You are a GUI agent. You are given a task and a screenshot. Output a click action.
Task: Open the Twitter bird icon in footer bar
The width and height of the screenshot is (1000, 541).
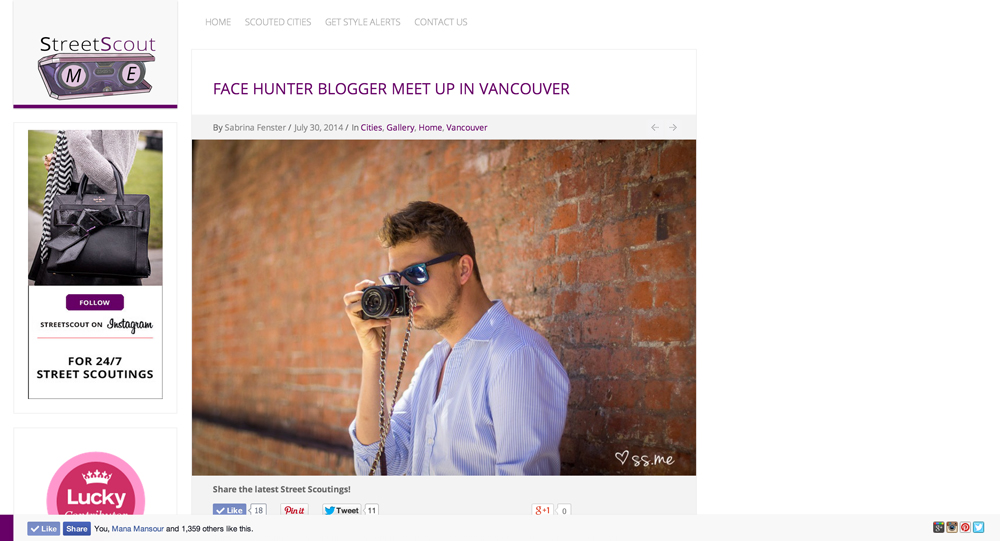coord(978,527)
